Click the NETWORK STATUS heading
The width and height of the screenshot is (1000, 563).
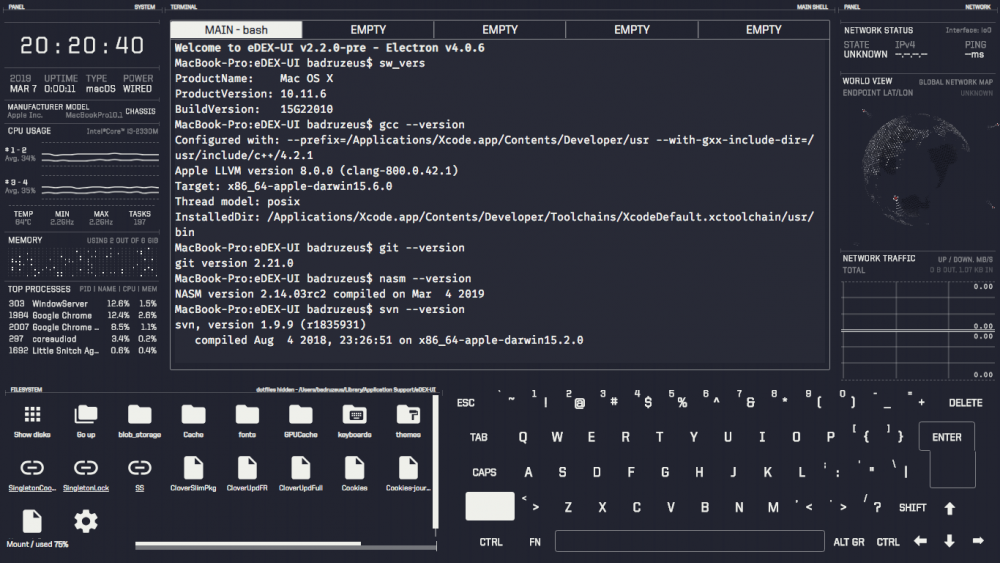[x=878, y=31]
